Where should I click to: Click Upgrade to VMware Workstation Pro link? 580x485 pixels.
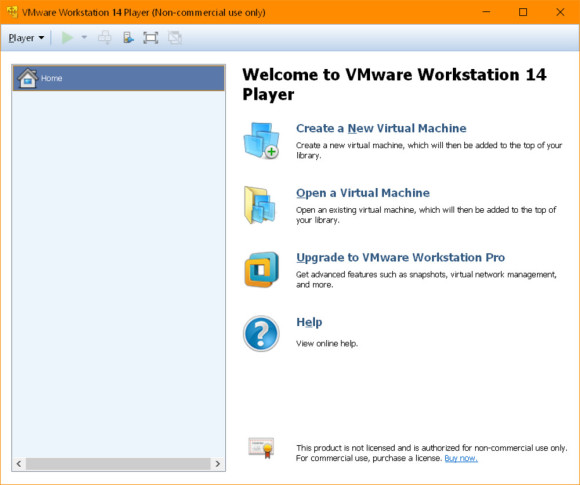click(401, 257)
